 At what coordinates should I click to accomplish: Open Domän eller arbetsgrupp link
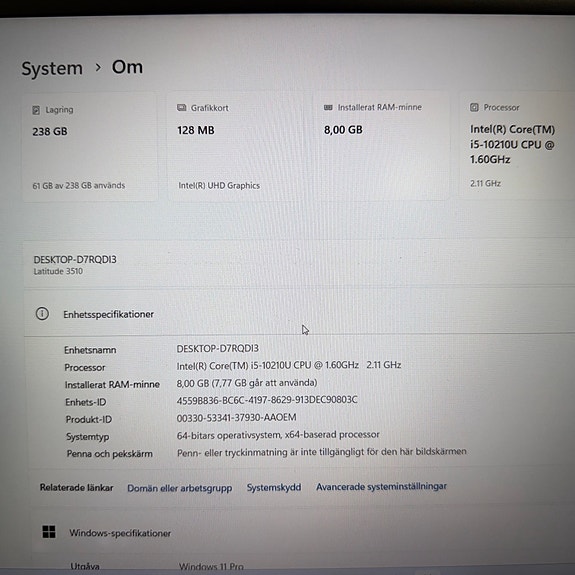point(180,488)
